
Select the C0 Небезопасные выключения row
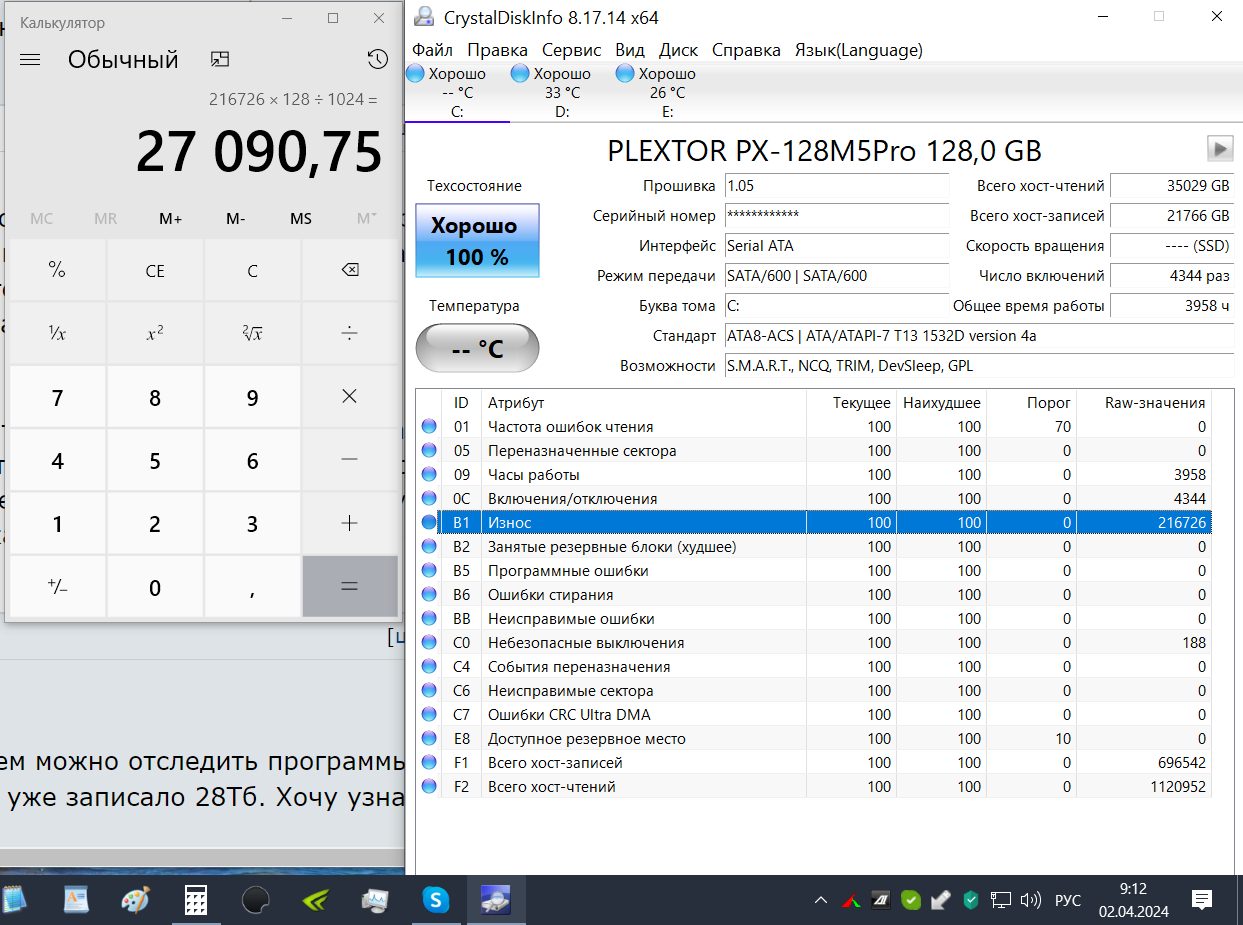click(814, 643)
